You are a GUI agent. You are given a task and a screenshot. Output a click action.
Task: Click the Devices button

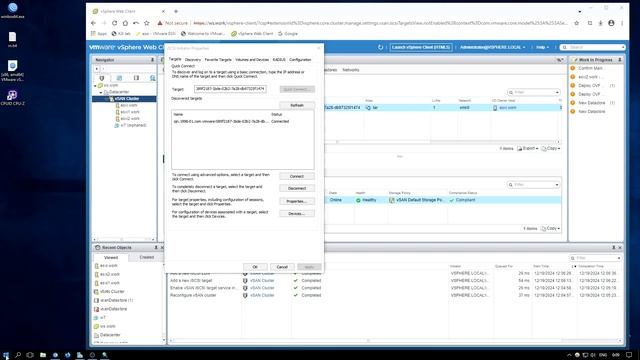click(297, 213)
